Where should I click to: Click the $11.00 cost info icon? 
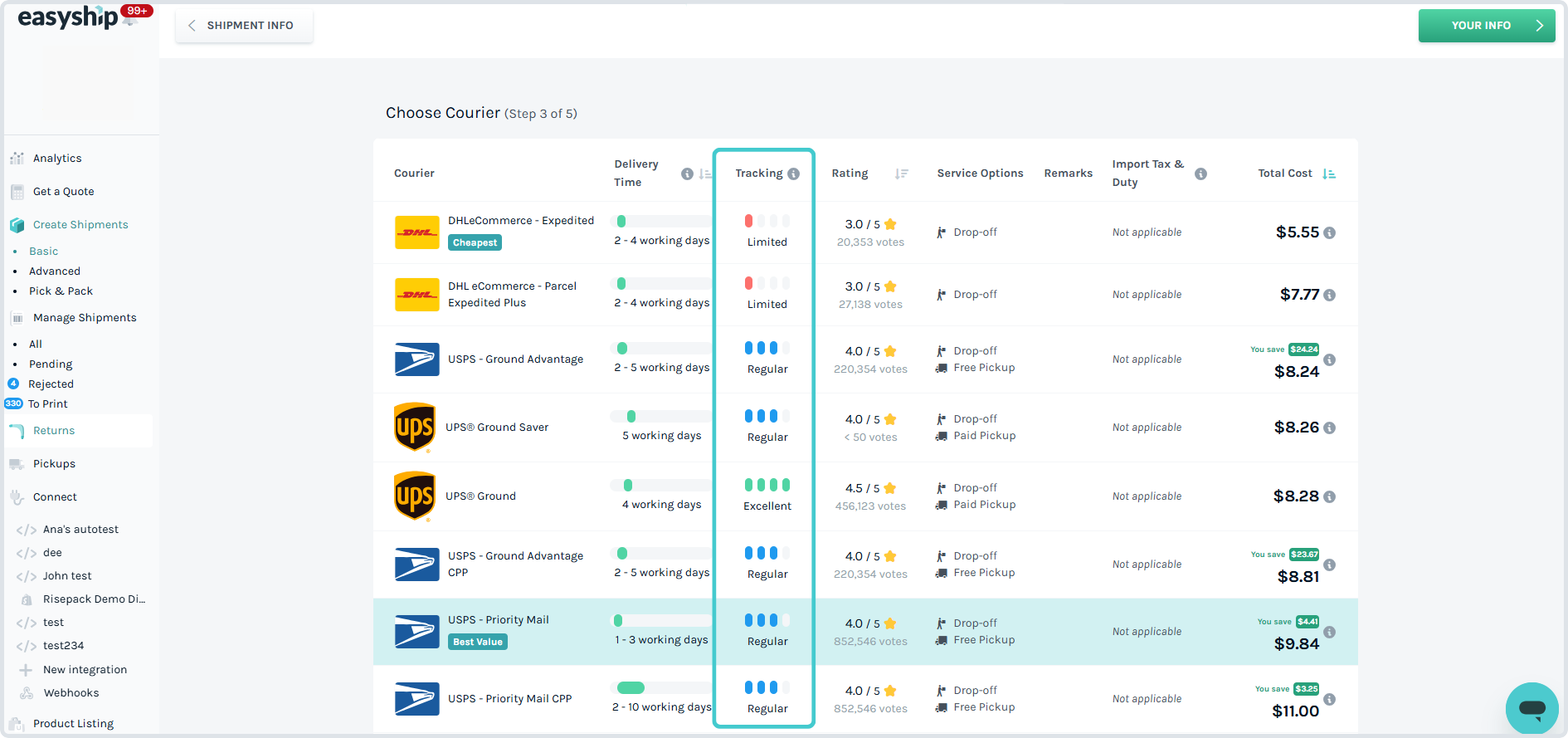[1330, 699]
